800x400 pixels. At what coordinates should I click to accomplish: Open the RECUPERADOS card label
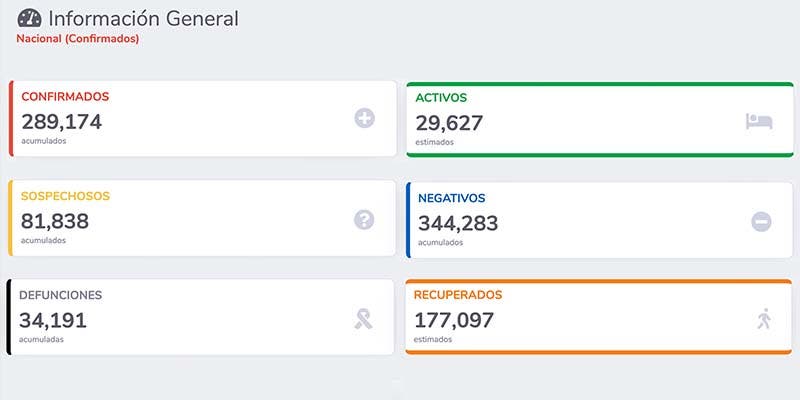pos(458,295)
